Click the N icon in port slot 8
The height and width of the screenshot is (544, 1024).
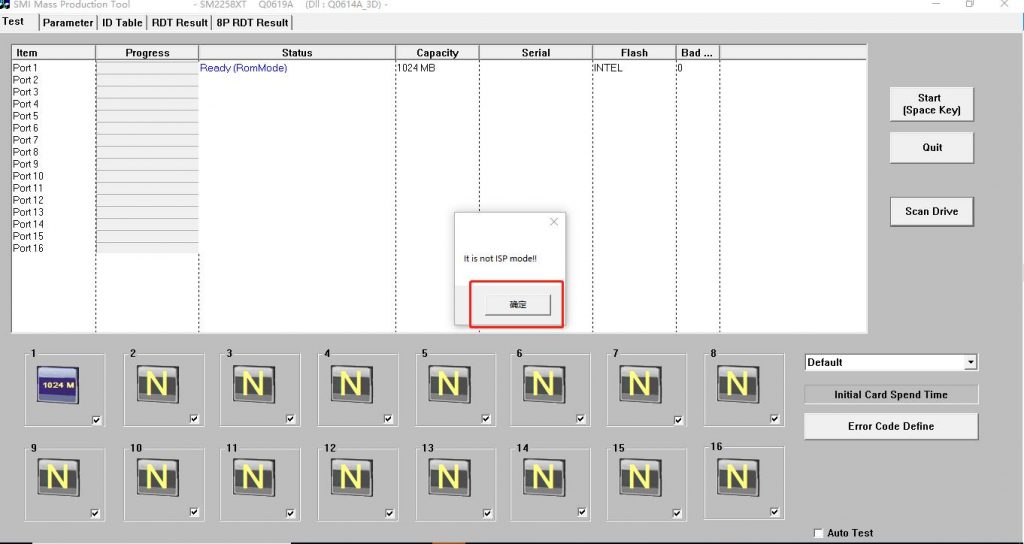coord(737,384)
